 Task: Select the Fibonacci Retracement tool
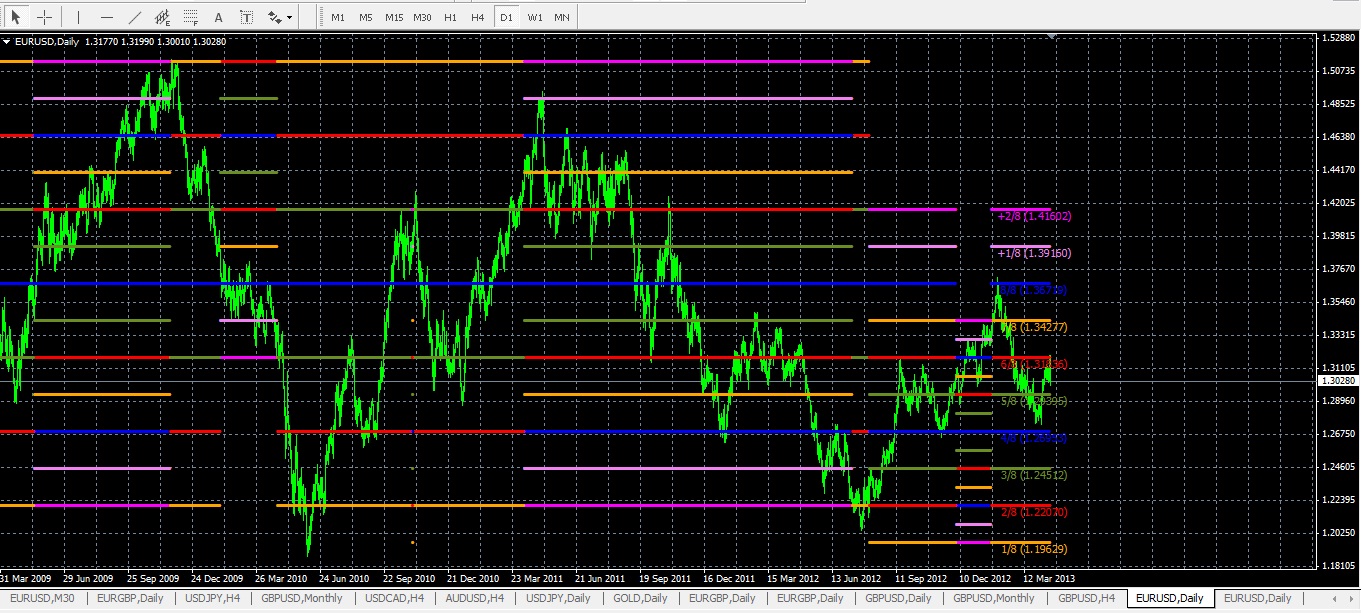coord(190,17)
